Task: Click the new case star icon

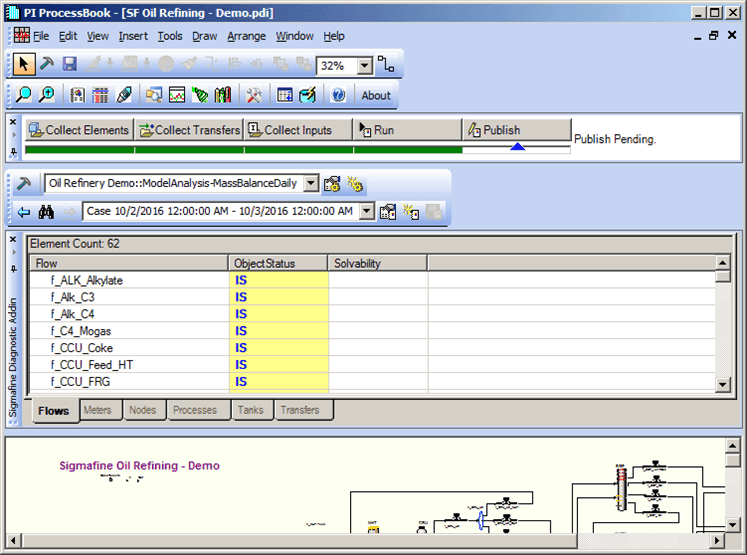Action: point(411,212)
